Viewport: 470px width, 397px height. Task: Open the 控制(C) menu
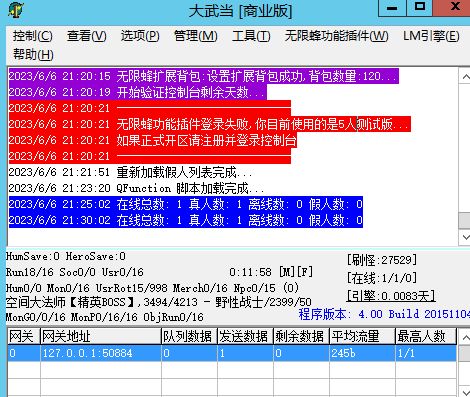(x=33, y=36)
